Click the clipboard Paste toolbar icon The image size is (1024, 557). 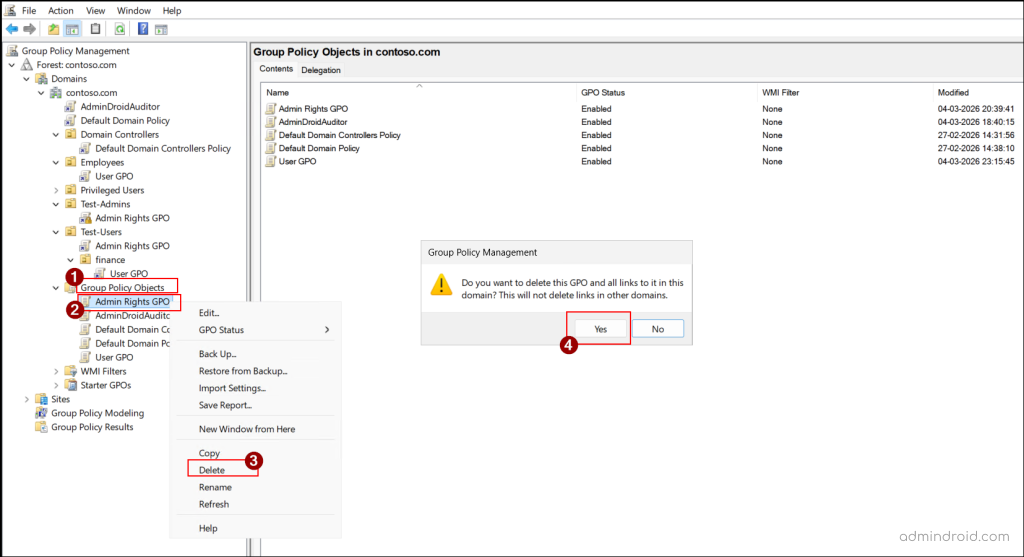(95, 29)
